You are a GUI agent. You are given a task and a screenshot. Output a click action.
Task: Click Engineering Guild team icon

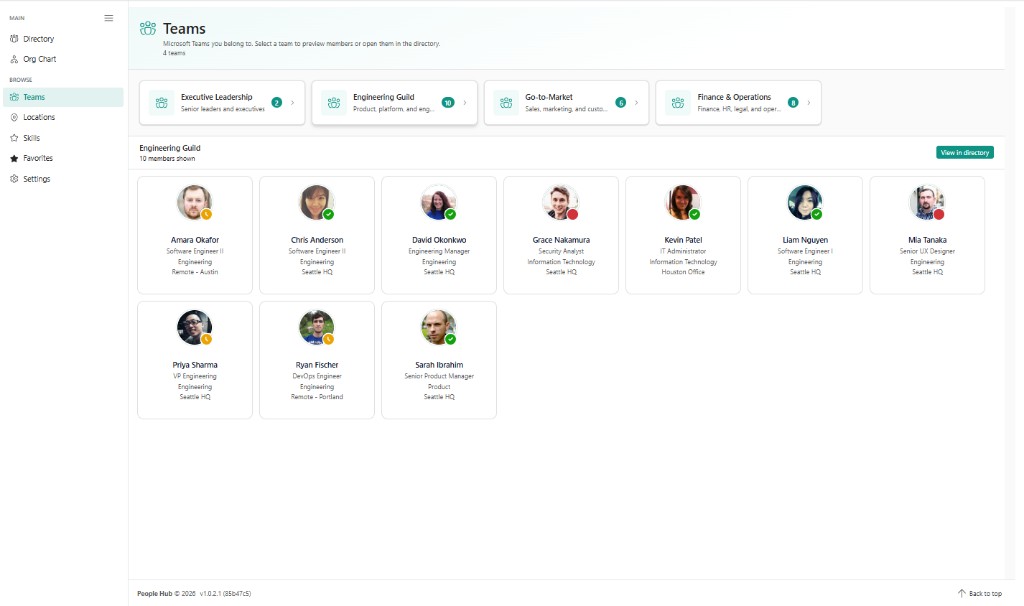coord(334,103)
